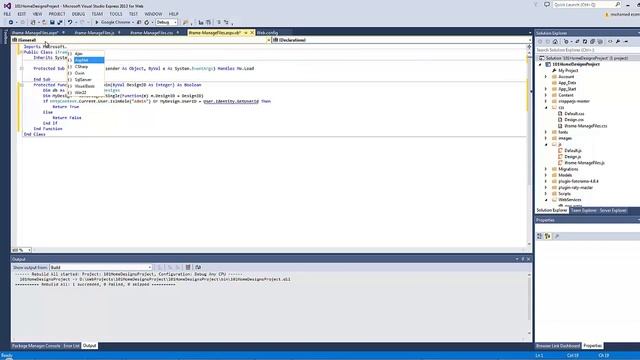Viewport: 640px width, 360px height.
Task: Click Properties panel Alphabetical sort icon
Action: click(x=548, y=236)
